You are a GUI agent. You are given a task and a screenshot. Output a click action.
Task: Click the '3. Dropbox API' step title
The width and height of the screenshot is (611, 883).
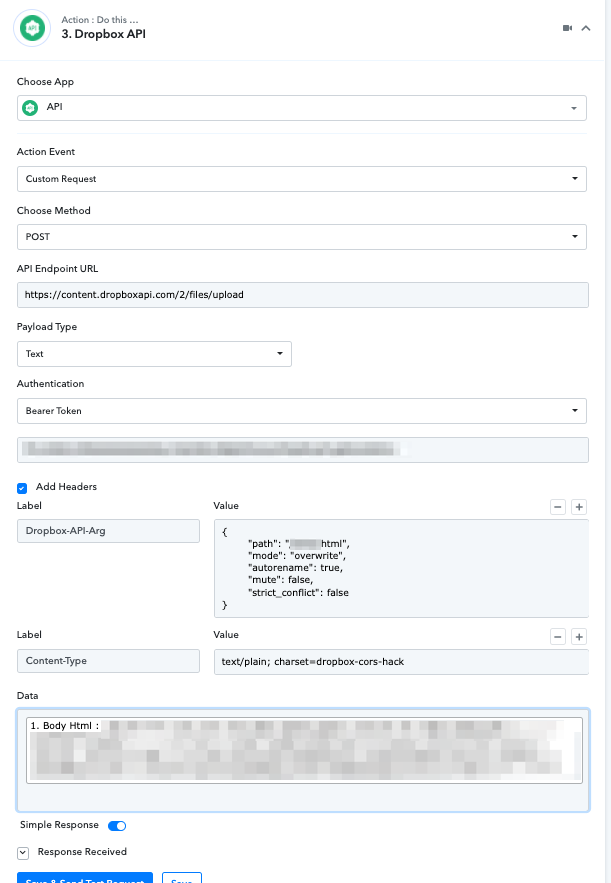[x=104, y=34]
